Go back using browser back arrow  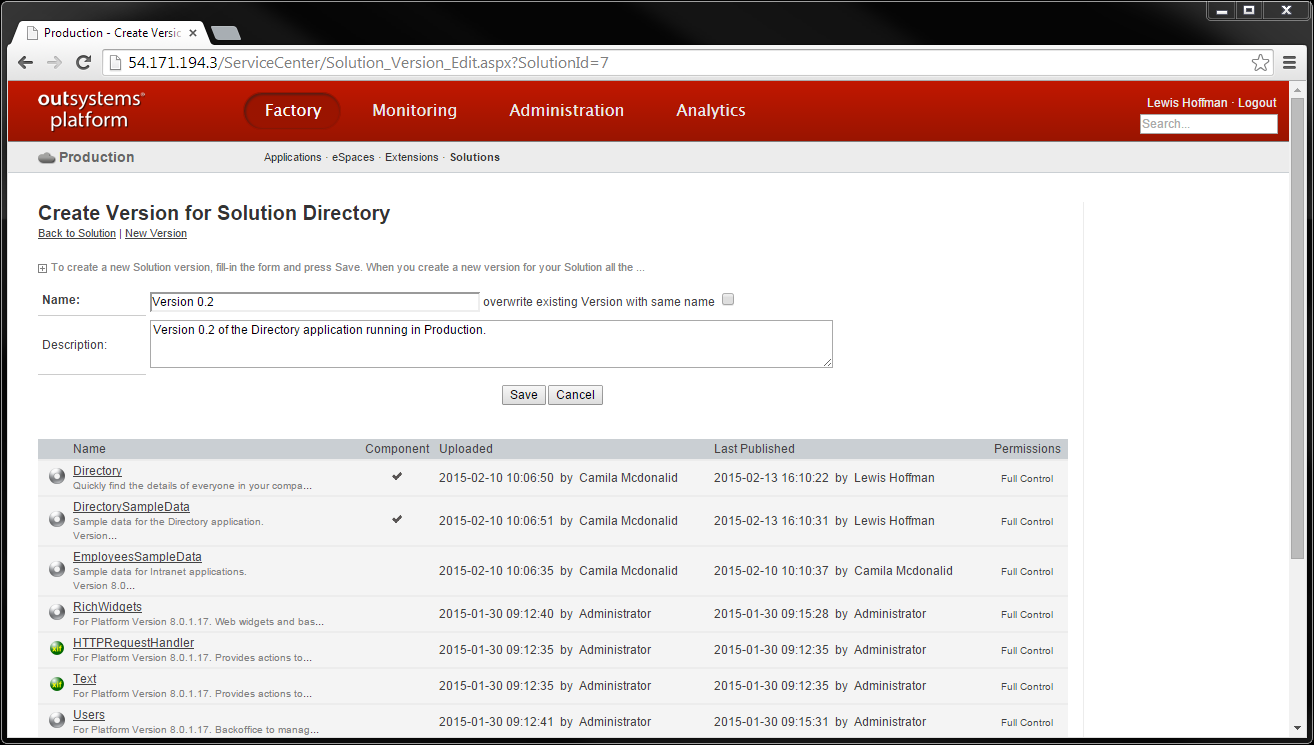pos(26,62)
